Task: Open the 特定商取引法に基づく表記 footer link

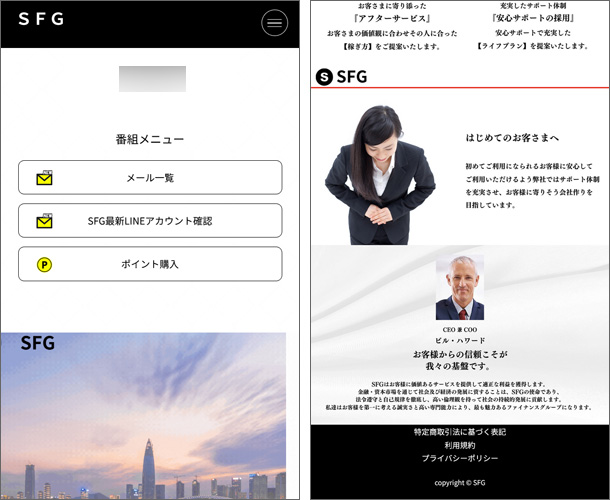Action: 460,432
